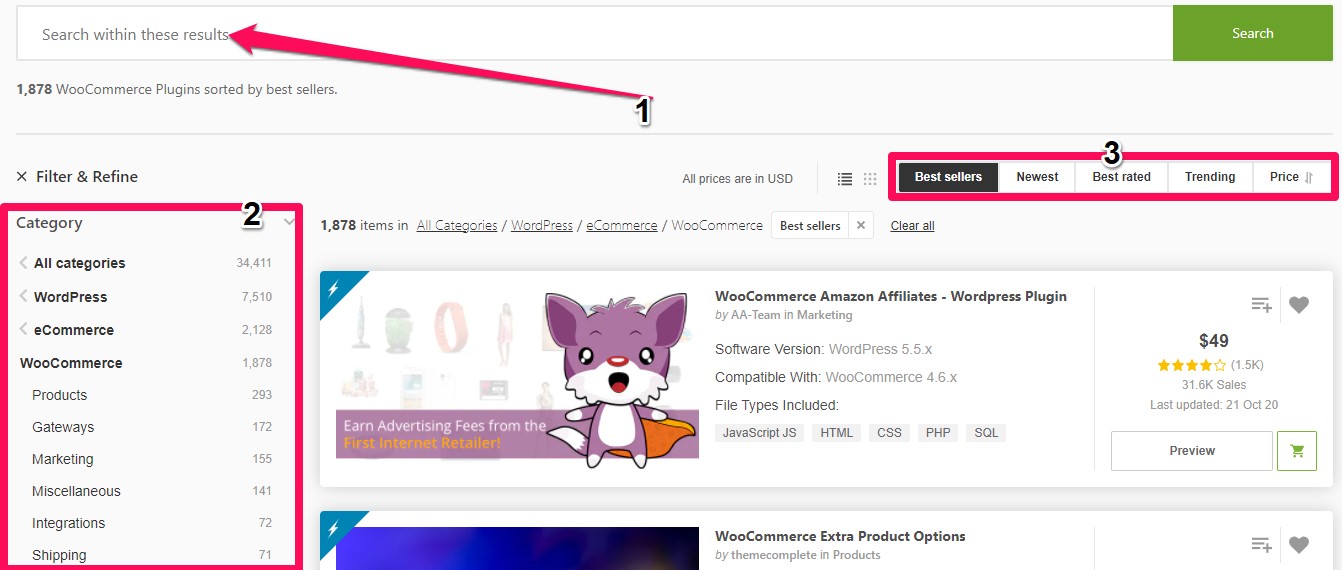Add Extra Product Options to collection
1342x570 pixels.
pos(1261,545)
